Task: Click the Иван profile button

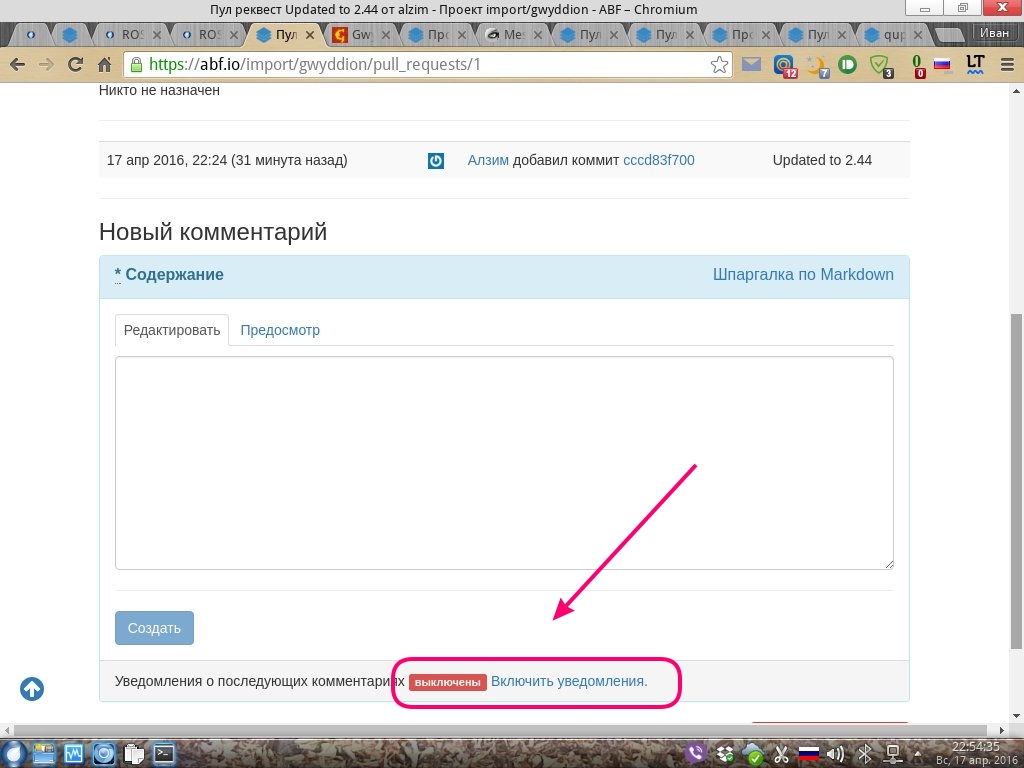Action: tap(994, 33)
